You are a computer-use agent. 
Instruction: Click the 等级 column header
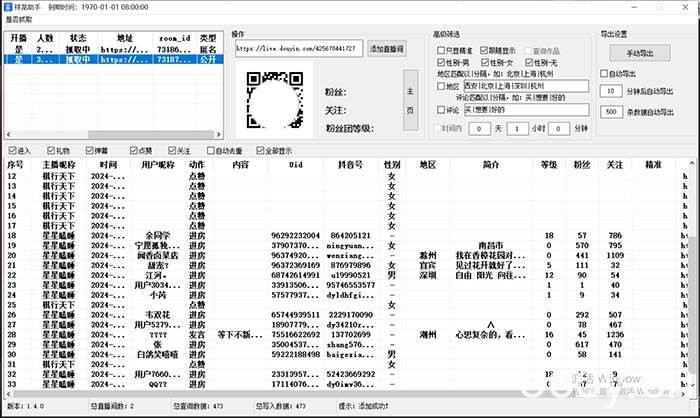tap(549, 165)
